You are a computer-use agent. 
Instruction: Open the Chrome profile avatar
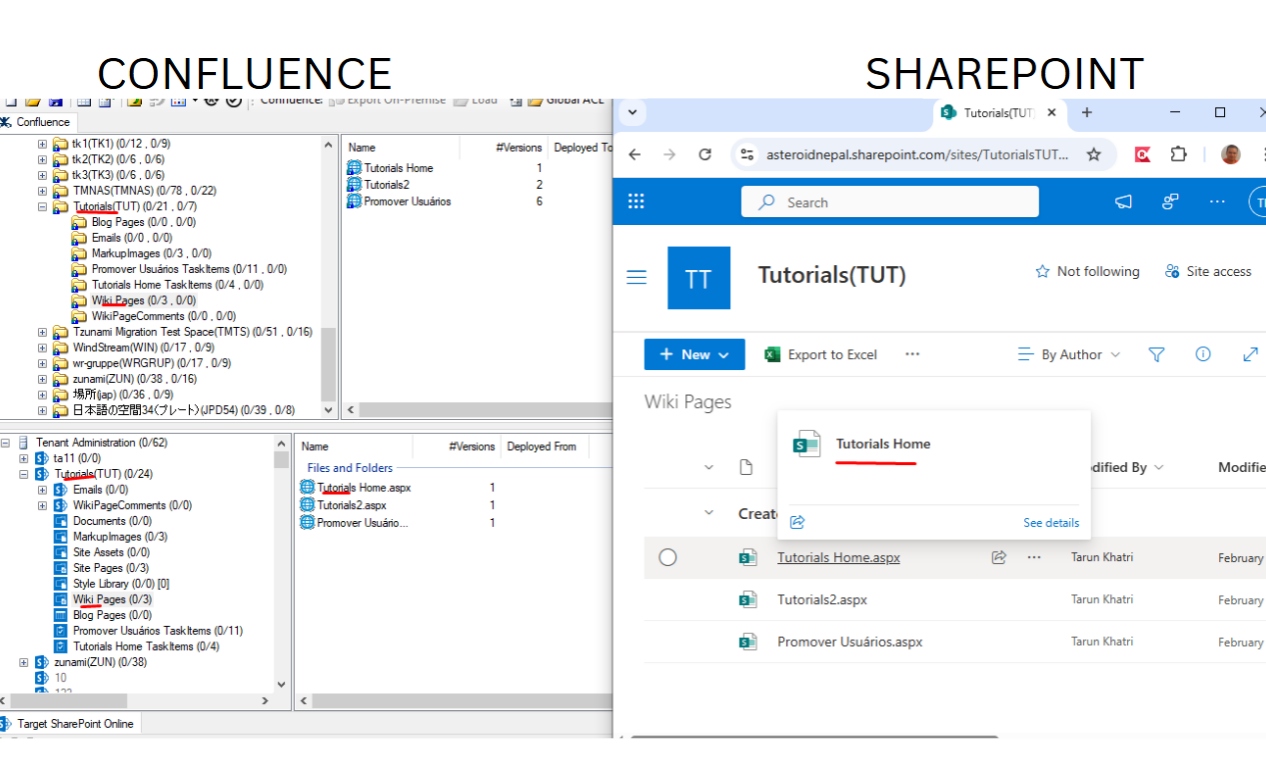[x=1231, y=154]
